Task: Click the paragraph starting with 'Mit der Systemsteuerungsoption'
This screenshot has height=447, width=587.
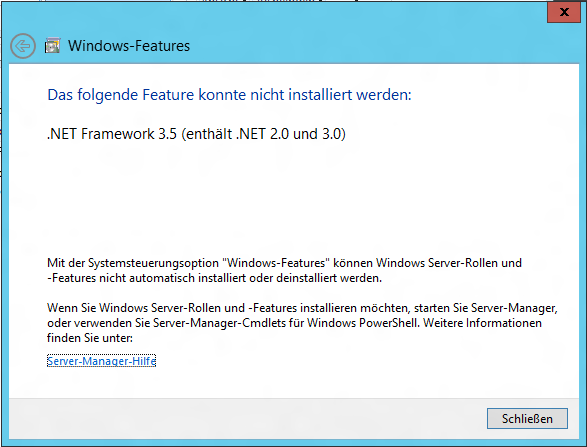Action: point(284,270)
